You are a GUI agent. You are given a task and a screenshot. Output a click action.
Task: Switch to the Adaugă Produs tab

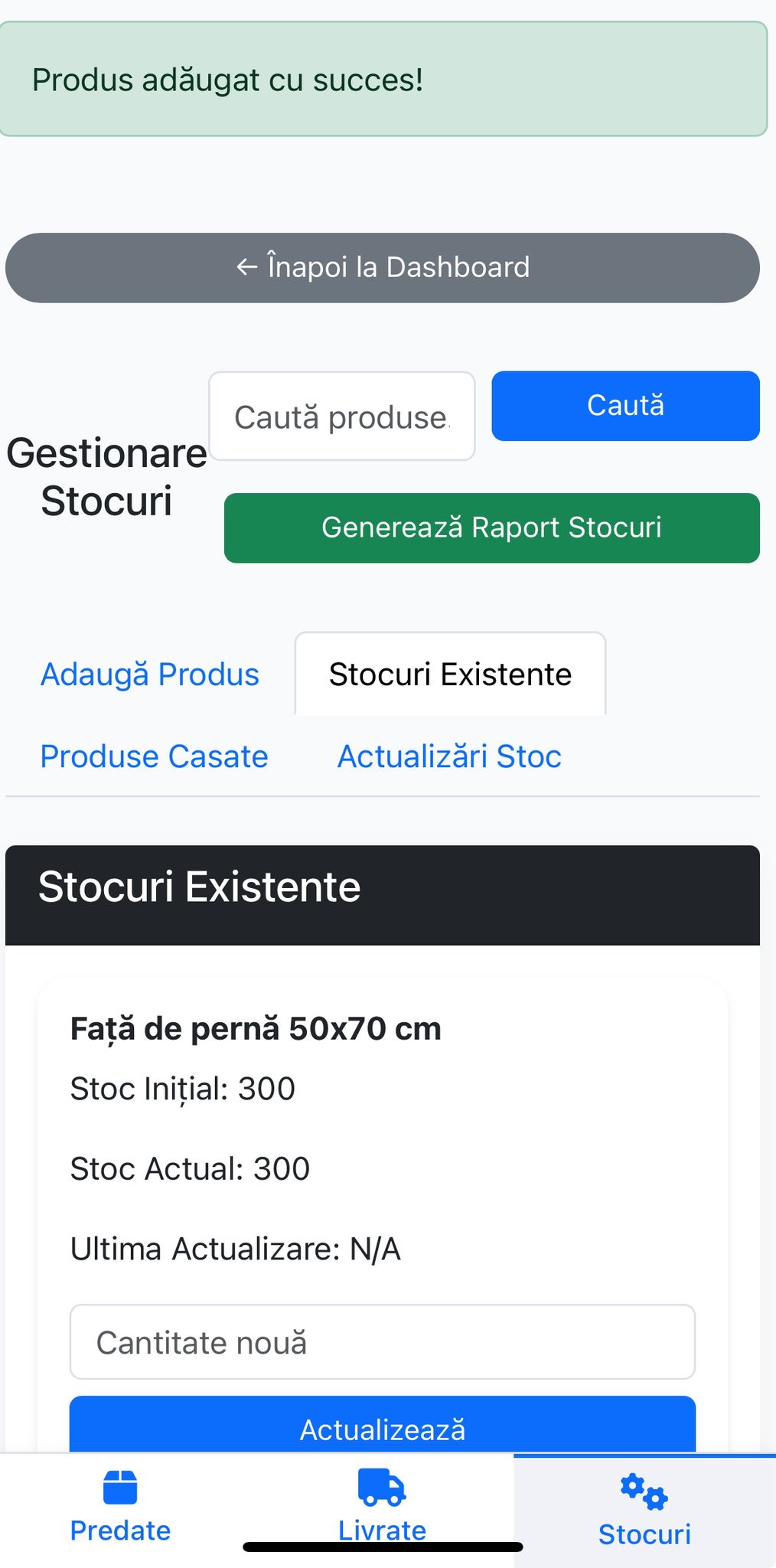pos(150,675)
